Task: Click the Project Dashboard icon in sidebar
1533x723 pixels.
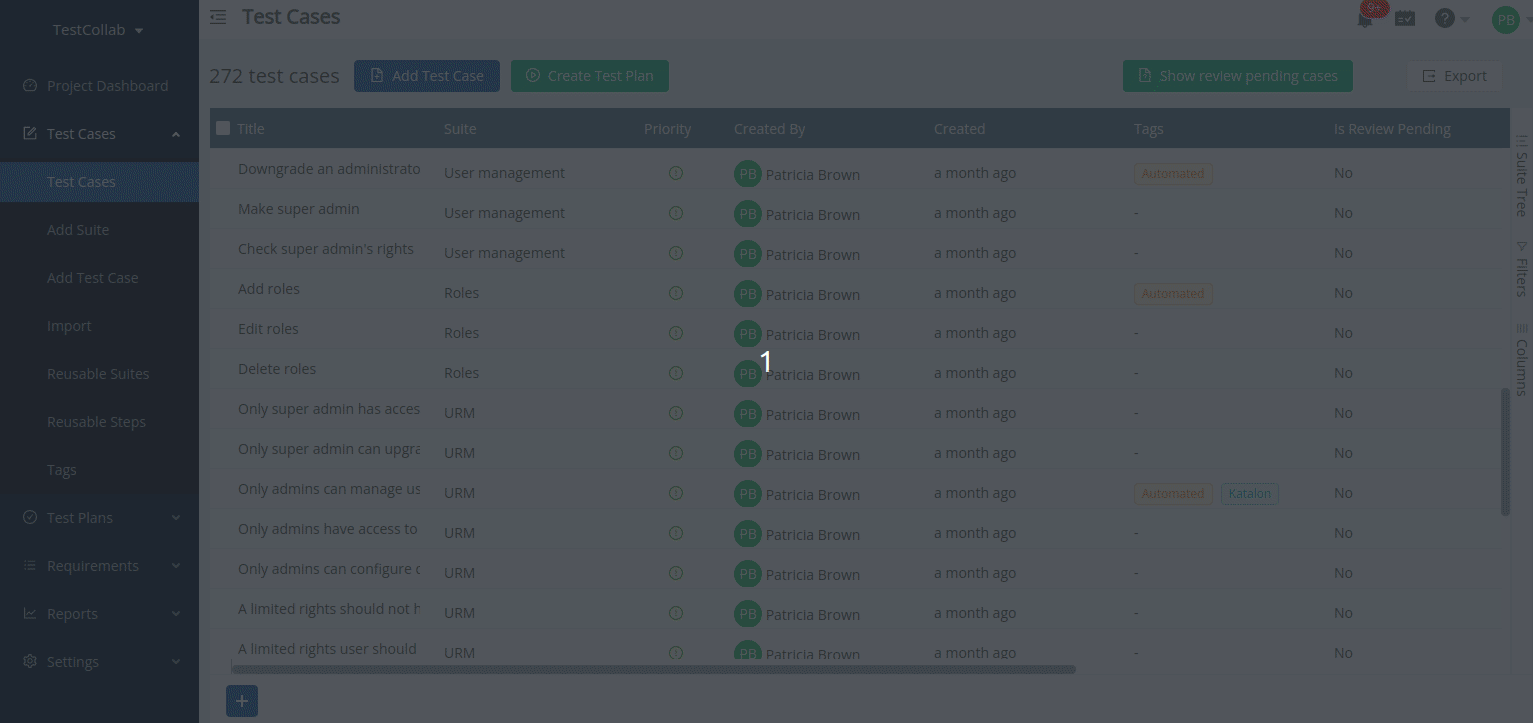Action: 30,86
